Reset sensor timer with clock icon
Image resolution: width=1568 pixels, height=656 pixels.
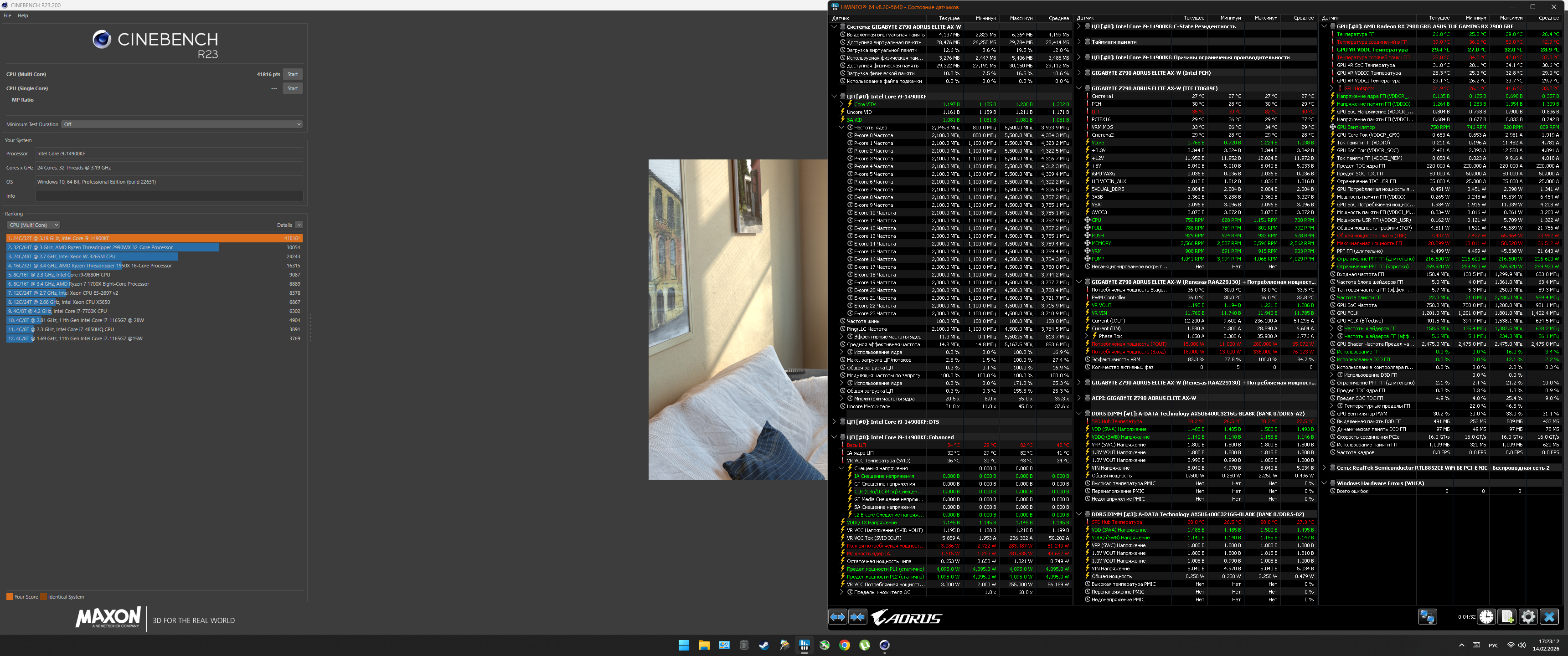(x=1486, y=617)
